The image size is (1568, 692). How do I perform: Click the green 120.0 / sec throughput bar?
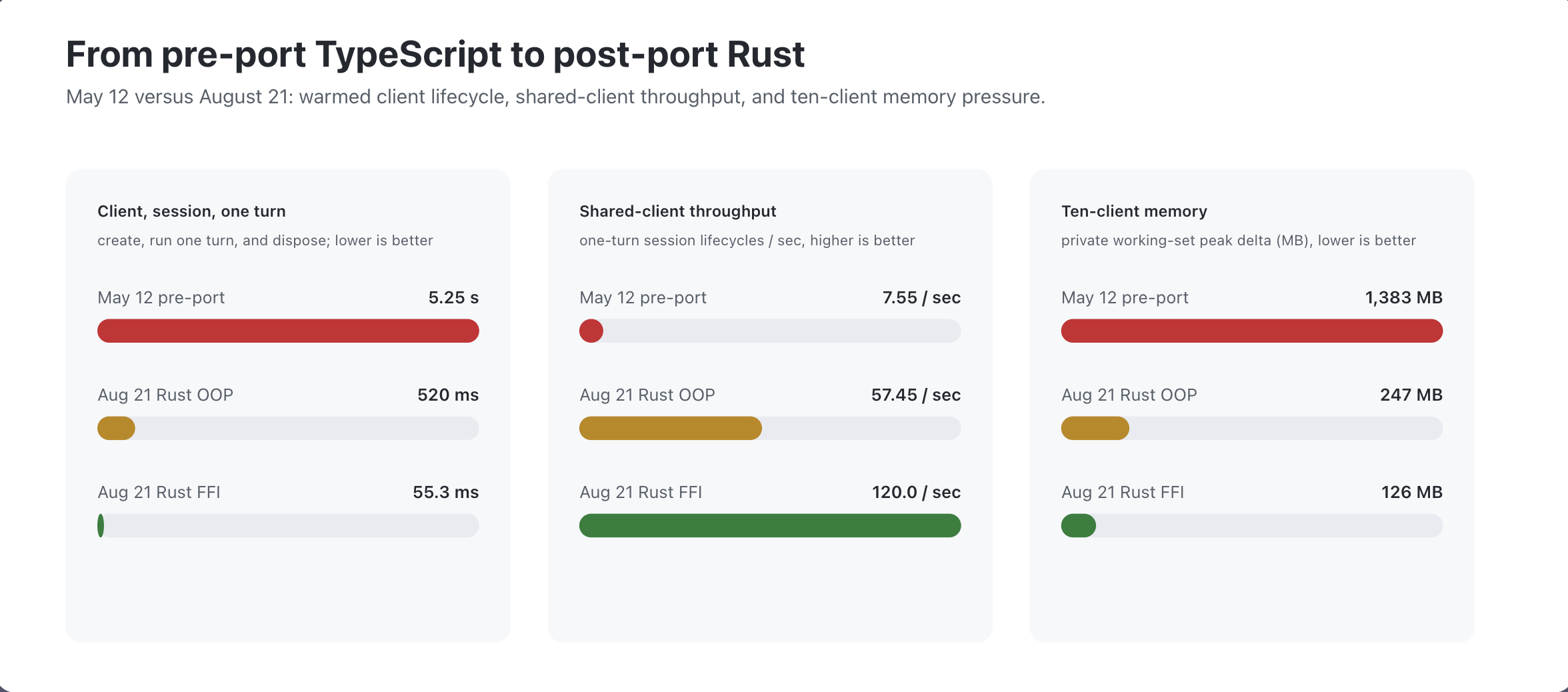coord(770,525)
